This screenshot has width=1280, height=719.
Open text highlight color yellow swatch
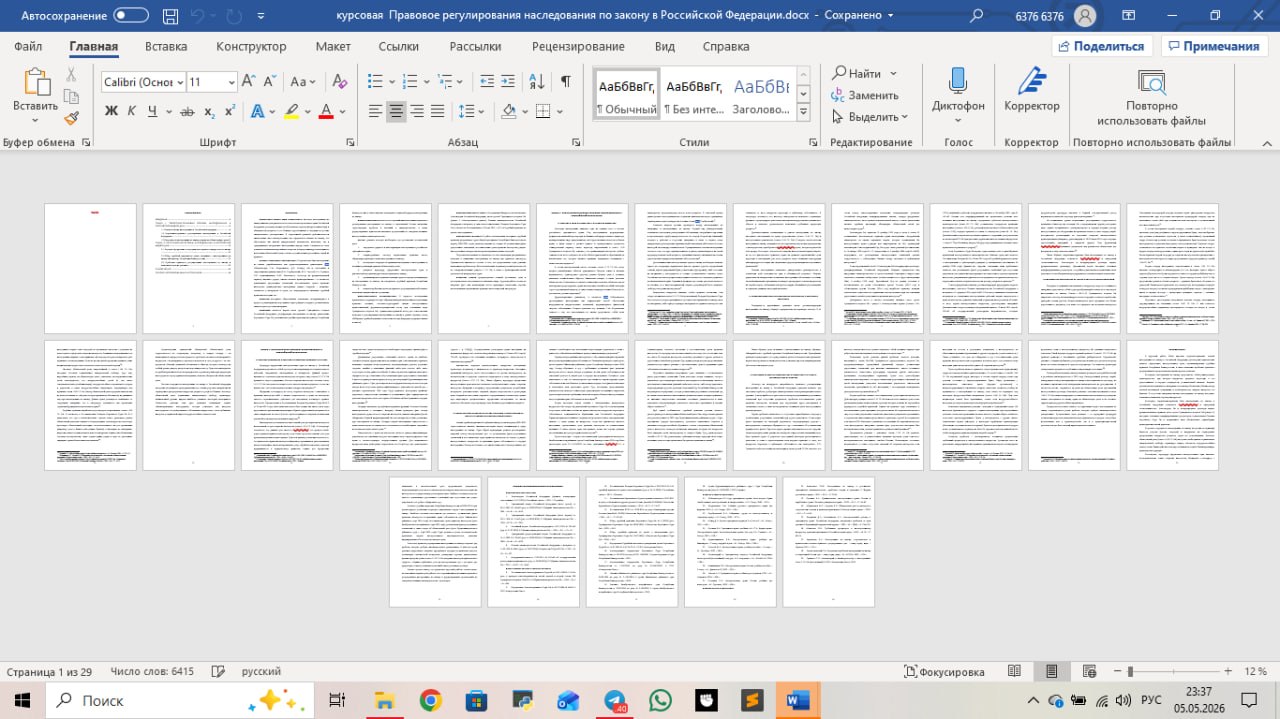291,112
